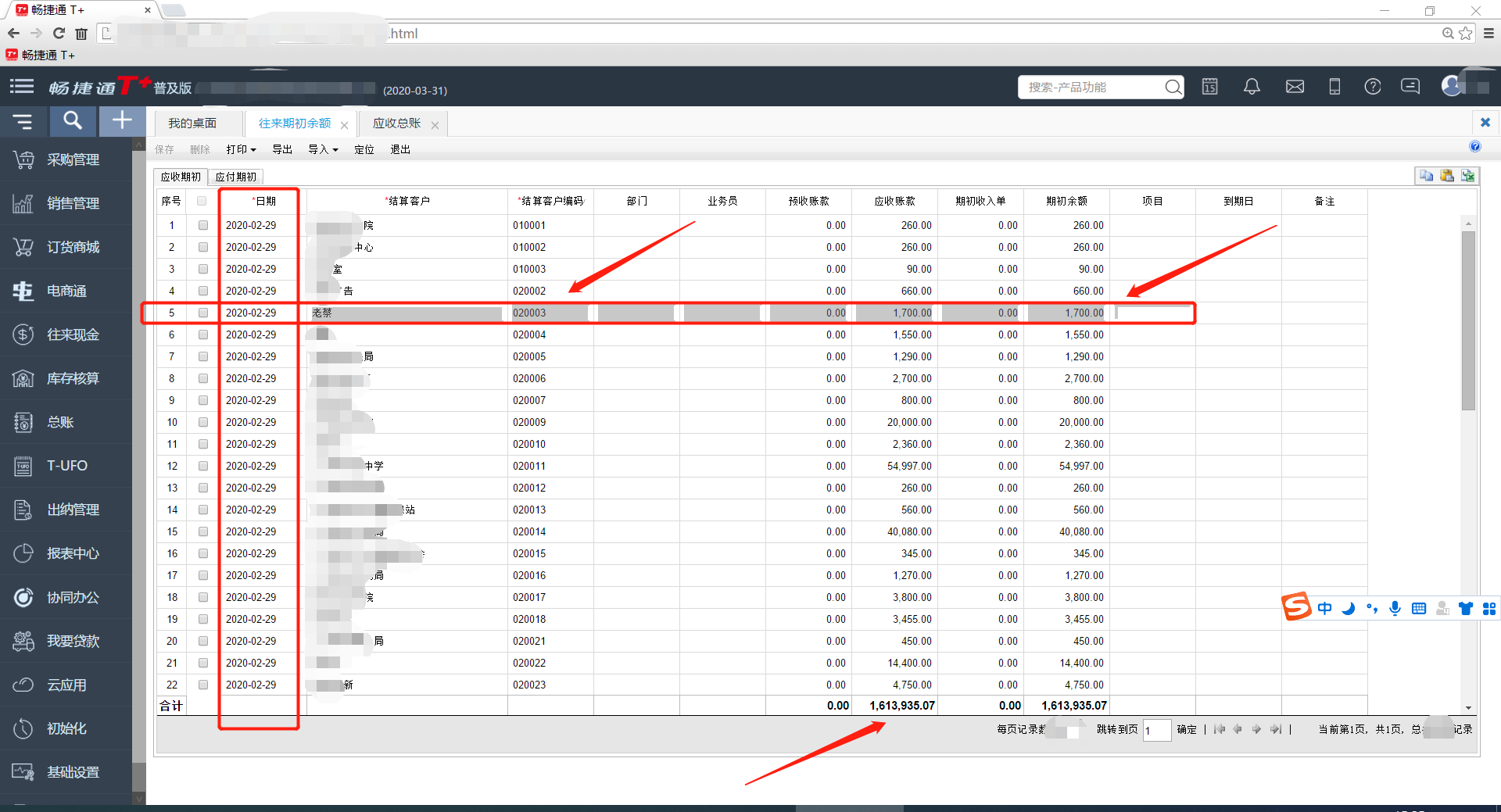Image resolution: width=1501 pixels, height=812 pixels.
Task: Toggle the select-all checkbox in header
Action: coord(202,201)
